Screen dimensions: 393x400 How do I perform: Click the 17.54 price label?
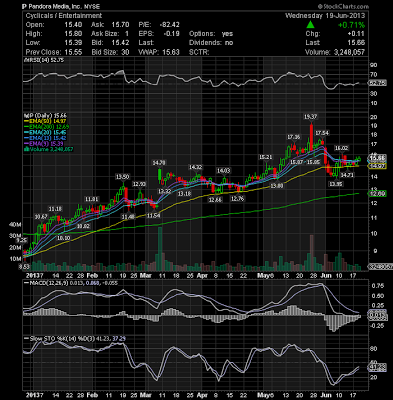(x=322, y=133)
